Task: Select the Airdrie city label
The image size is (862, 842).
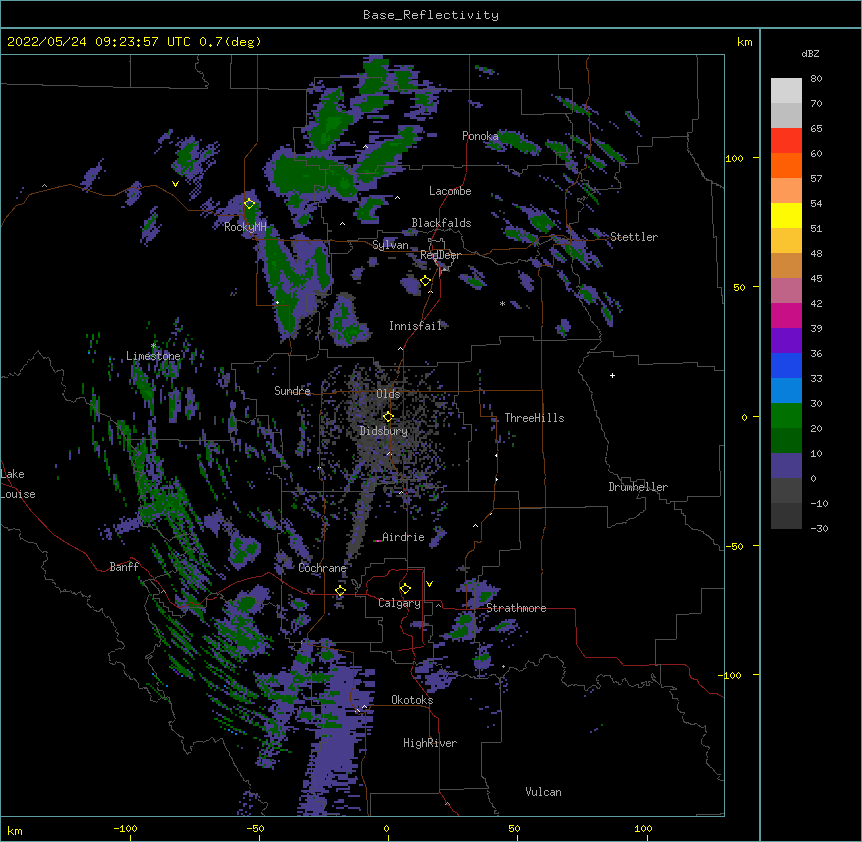Action: 404,537
